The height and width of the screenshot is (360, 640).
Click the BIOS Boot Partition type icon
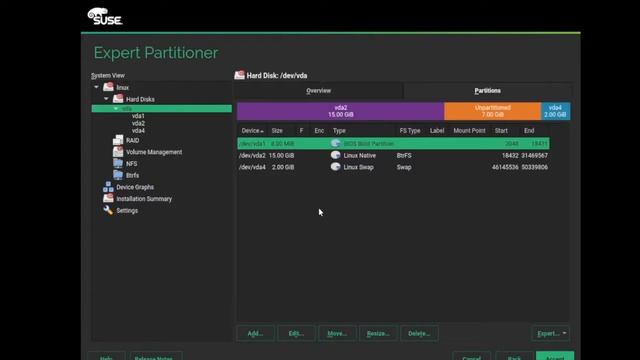(336, 143)
